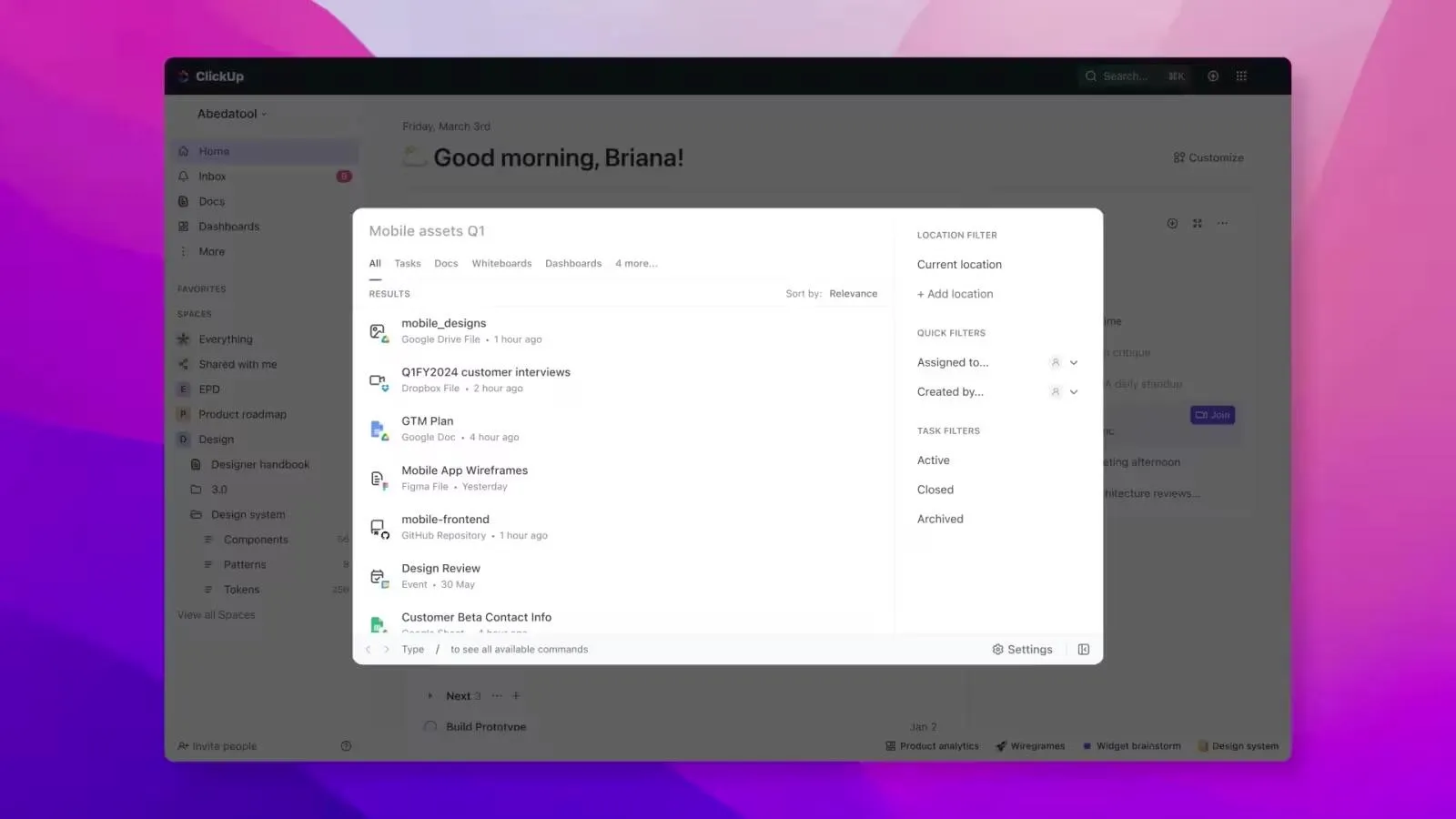This screenshot has width=1456, height=819.
Task: Click the GTM Plan document icon
Action: click(379, 430)
